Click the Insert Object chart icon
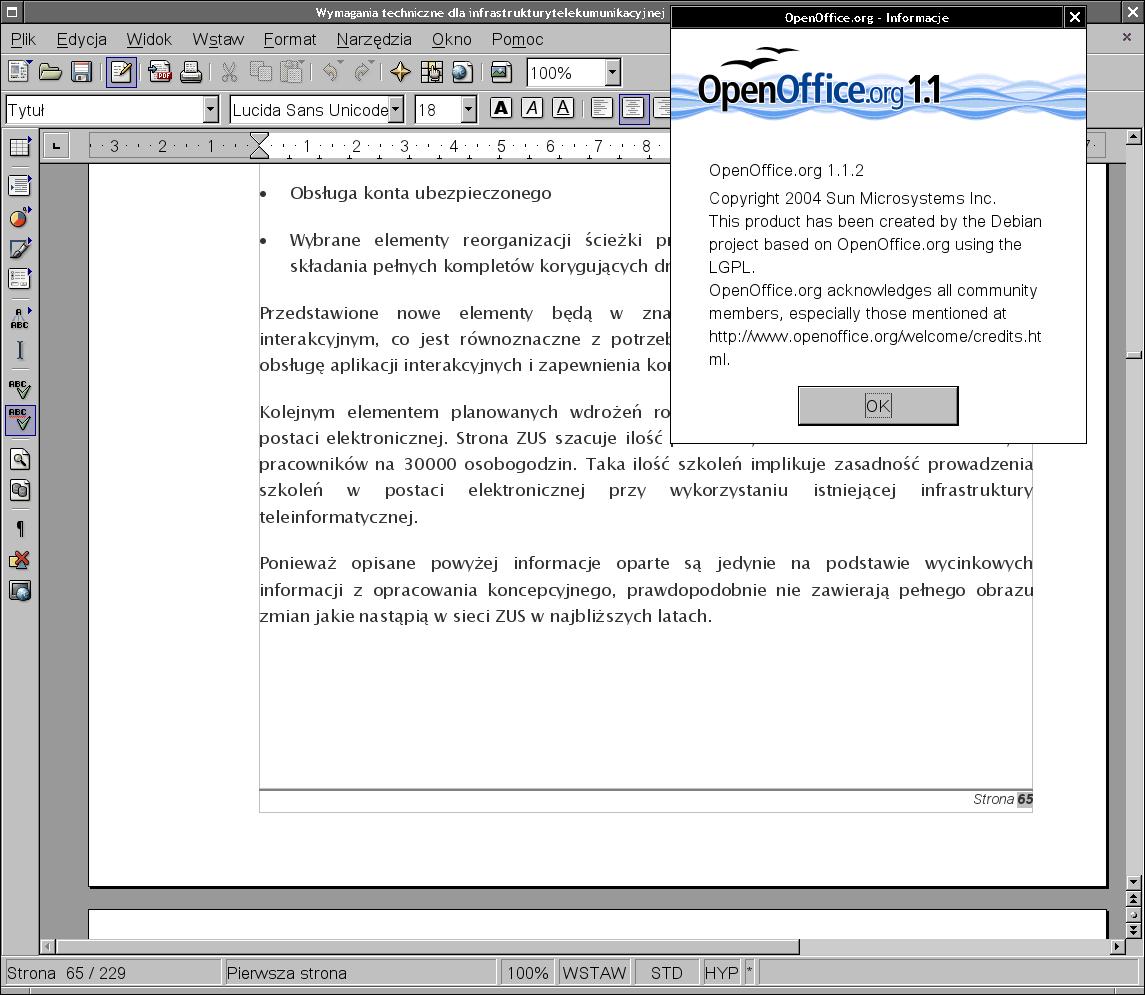Image resolution: width=1145 pixels, height=995 pixels. [x=20, y=217]
